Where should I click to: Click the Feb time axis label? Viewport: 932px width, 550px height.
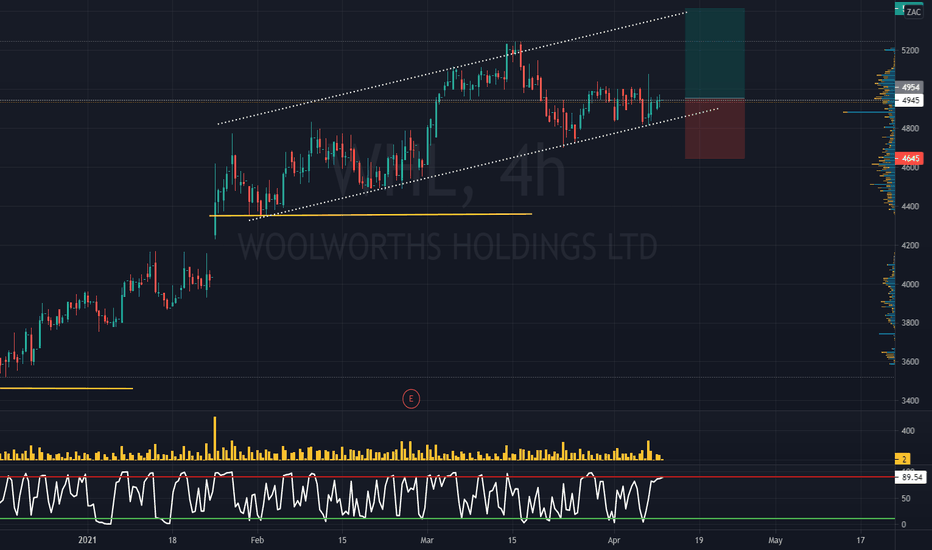(x=257, y=540)
